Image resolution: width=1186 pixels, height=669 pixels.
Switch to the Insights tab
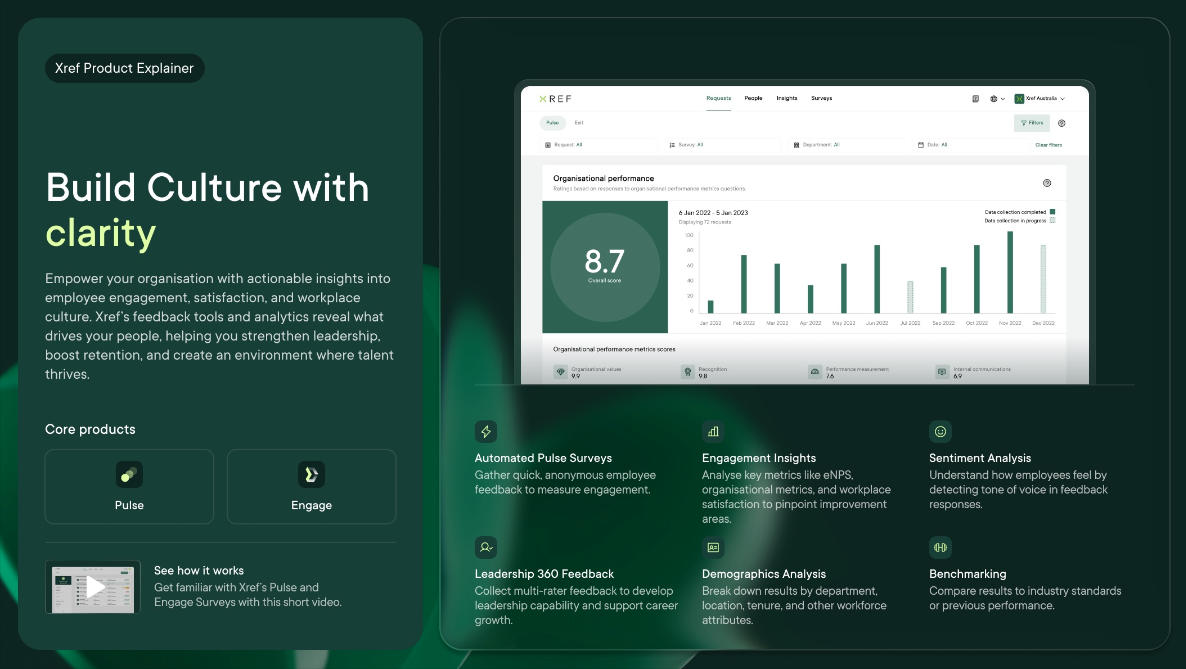tap(787, 98)
